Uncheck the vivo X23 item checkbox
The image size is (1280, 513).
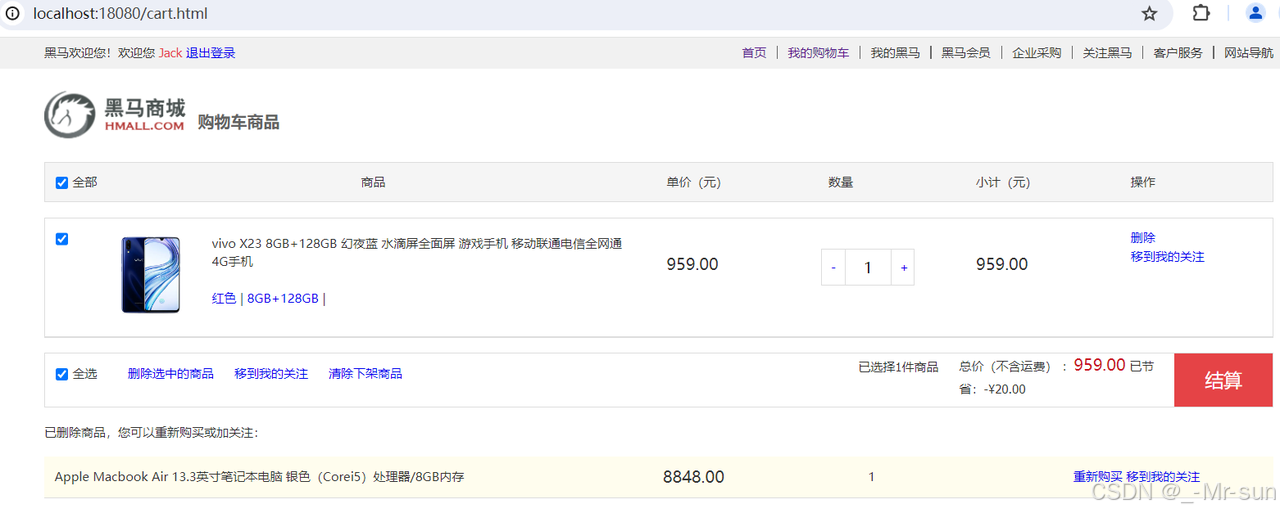click(x=62, y=239)
